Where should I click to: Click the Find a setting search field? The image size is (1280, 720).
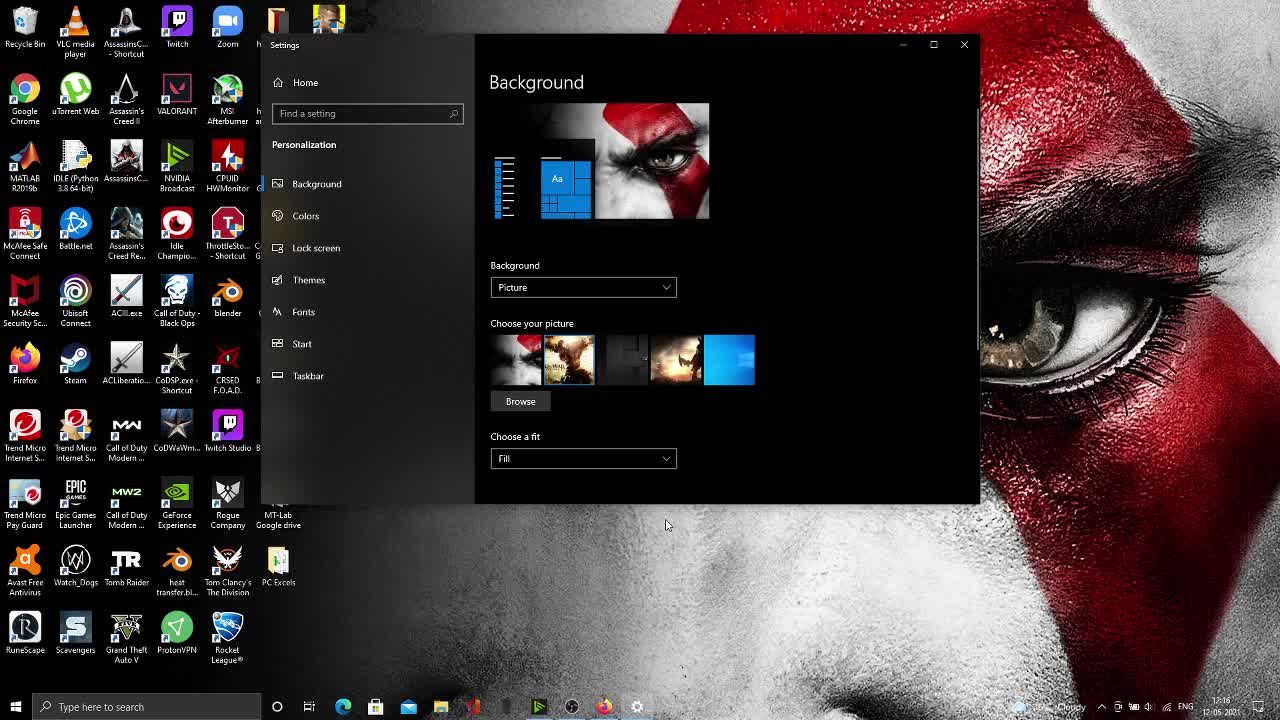(367, 113)
